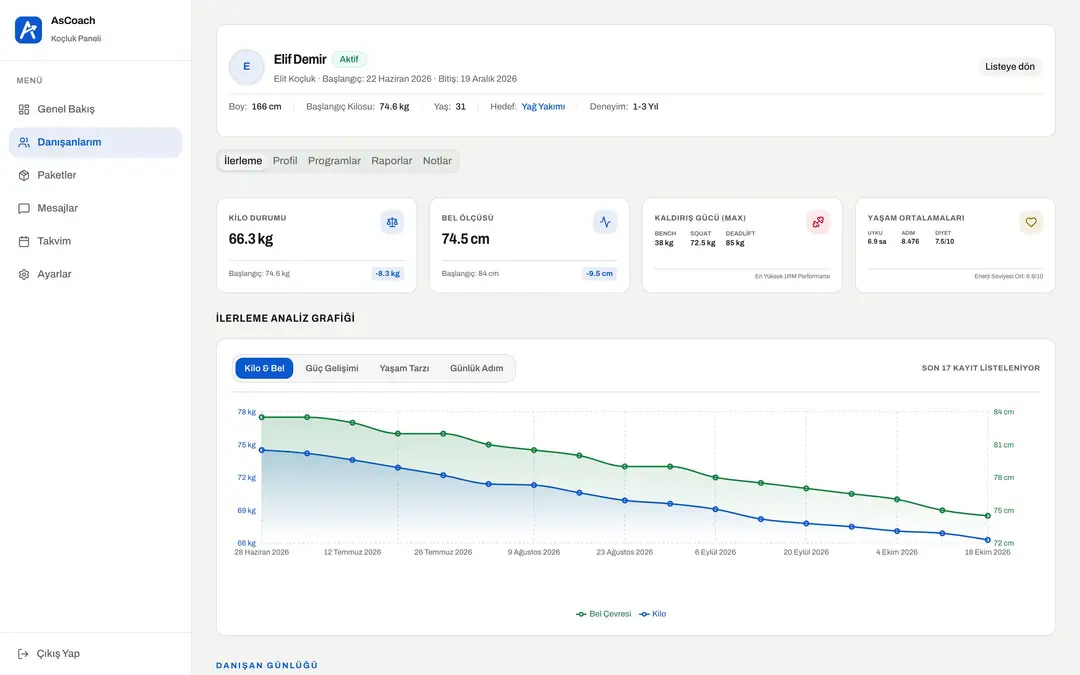Click the Paketler box icon

tap(24, 175)
